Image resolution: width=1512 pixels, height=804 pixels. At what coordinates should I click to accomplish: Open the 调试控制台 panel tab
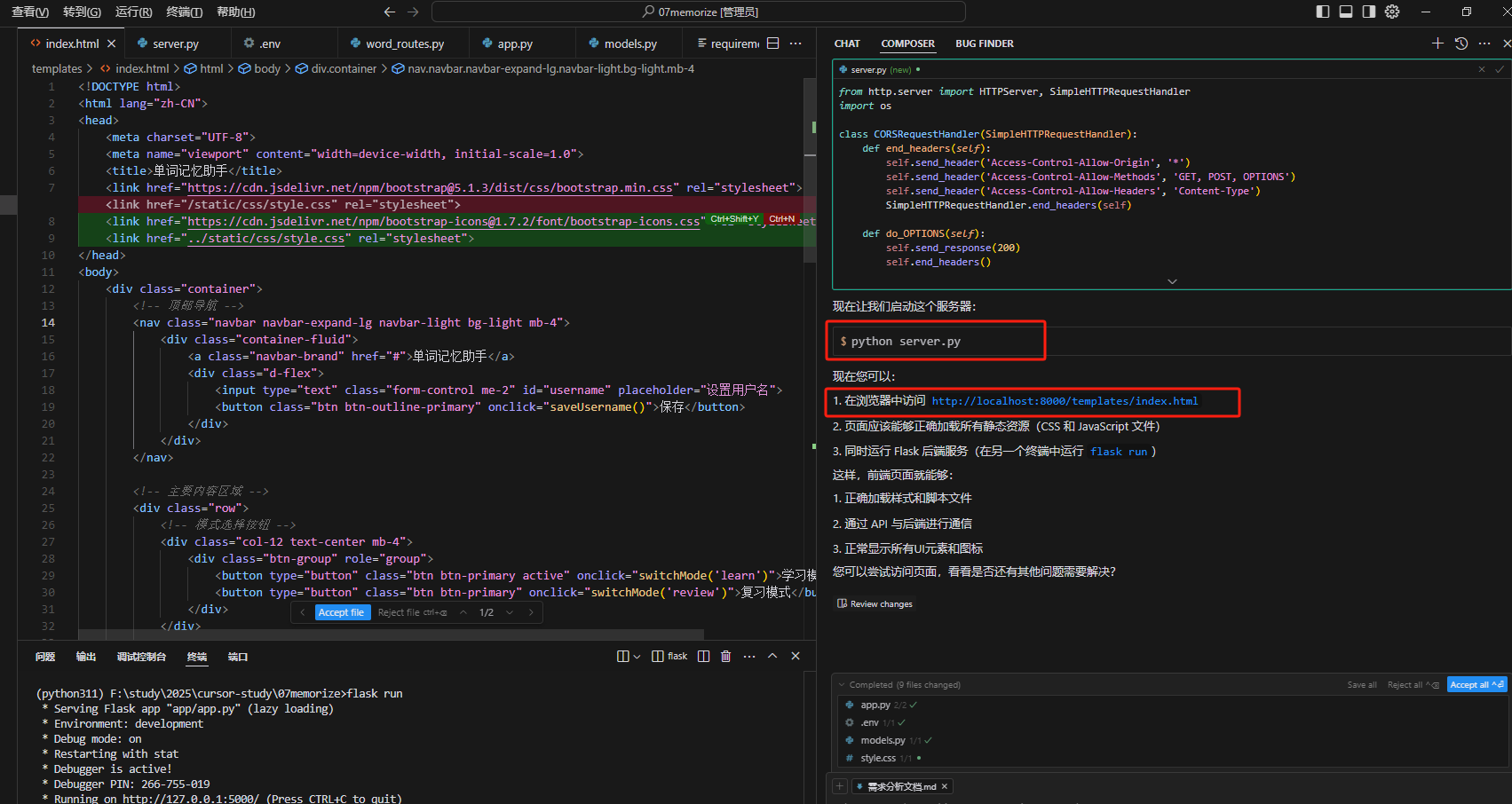click(141, 657)
